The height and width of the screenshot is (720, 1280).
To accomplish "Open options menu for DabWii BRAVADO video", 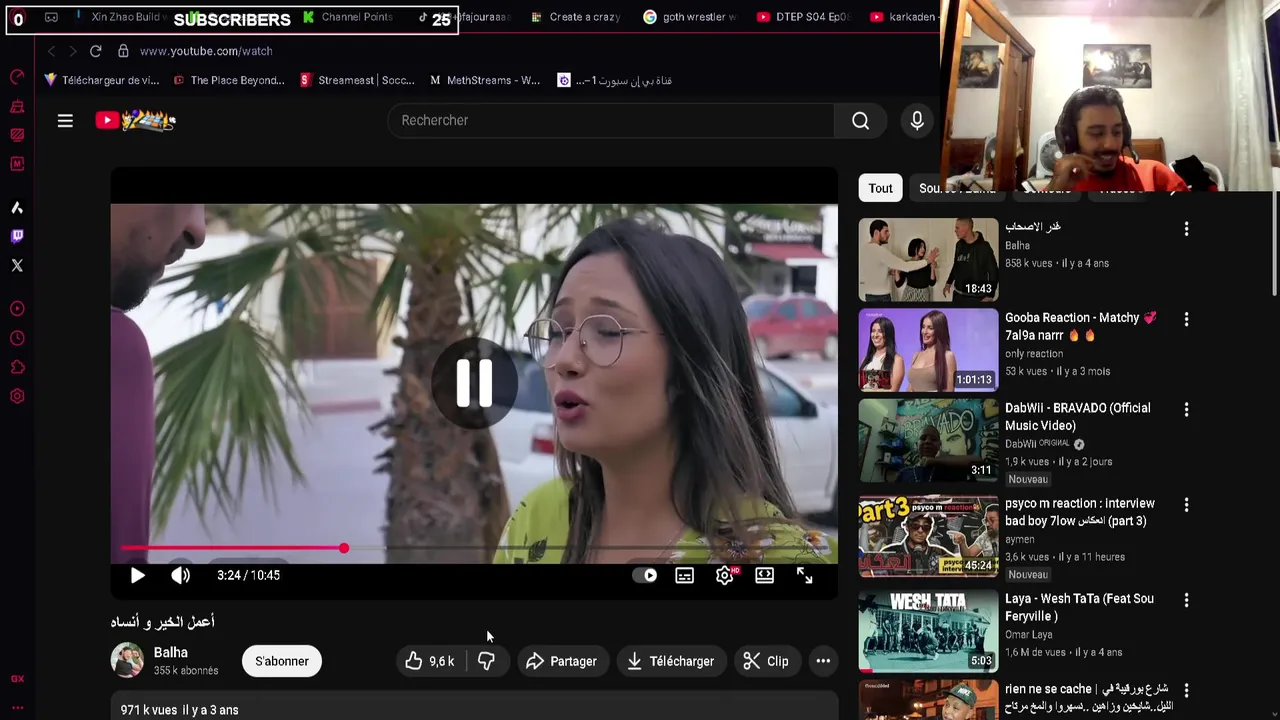I will point(1186,410).
